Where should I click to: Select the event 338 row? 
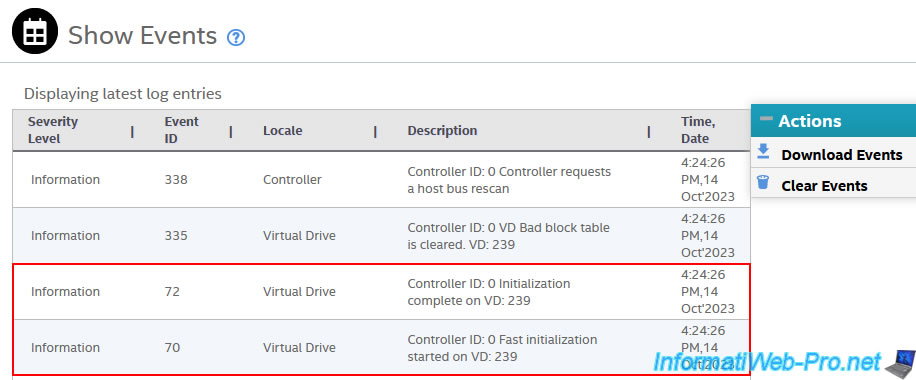coord(381,179)
